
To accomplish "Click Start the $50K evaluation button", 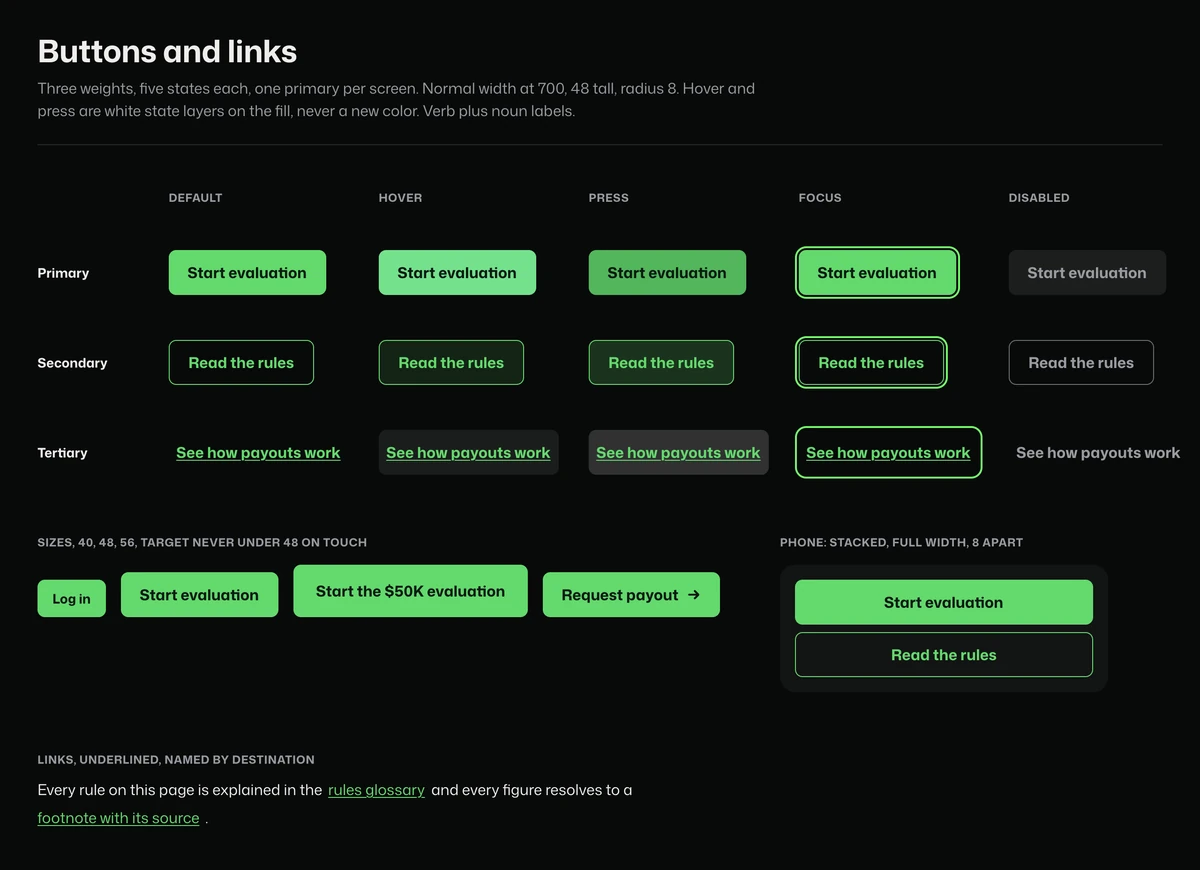I will [x=410, y=591].
